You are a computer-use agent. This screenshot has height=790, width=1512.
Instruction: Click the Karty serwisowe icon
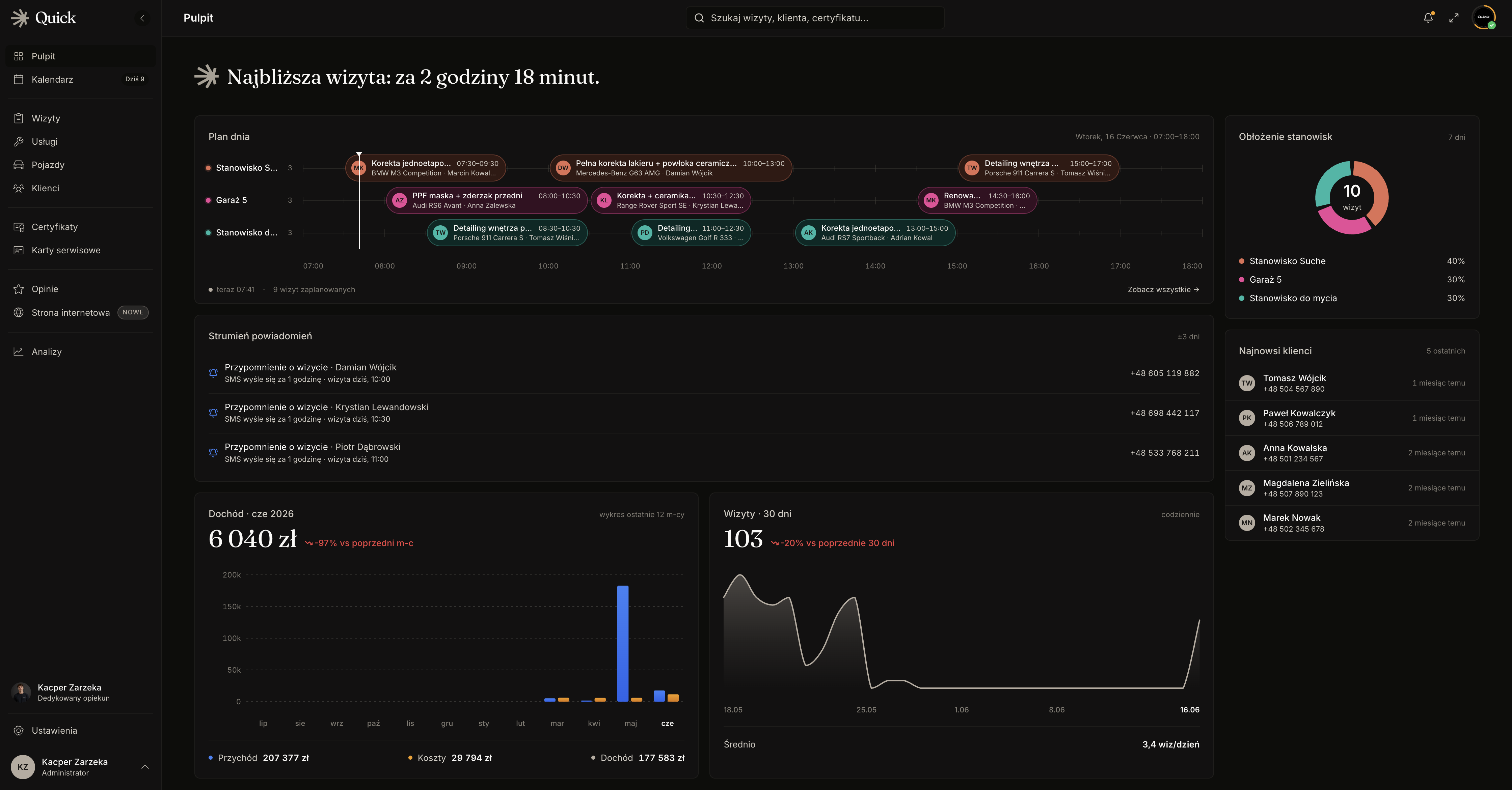(19, 250)
